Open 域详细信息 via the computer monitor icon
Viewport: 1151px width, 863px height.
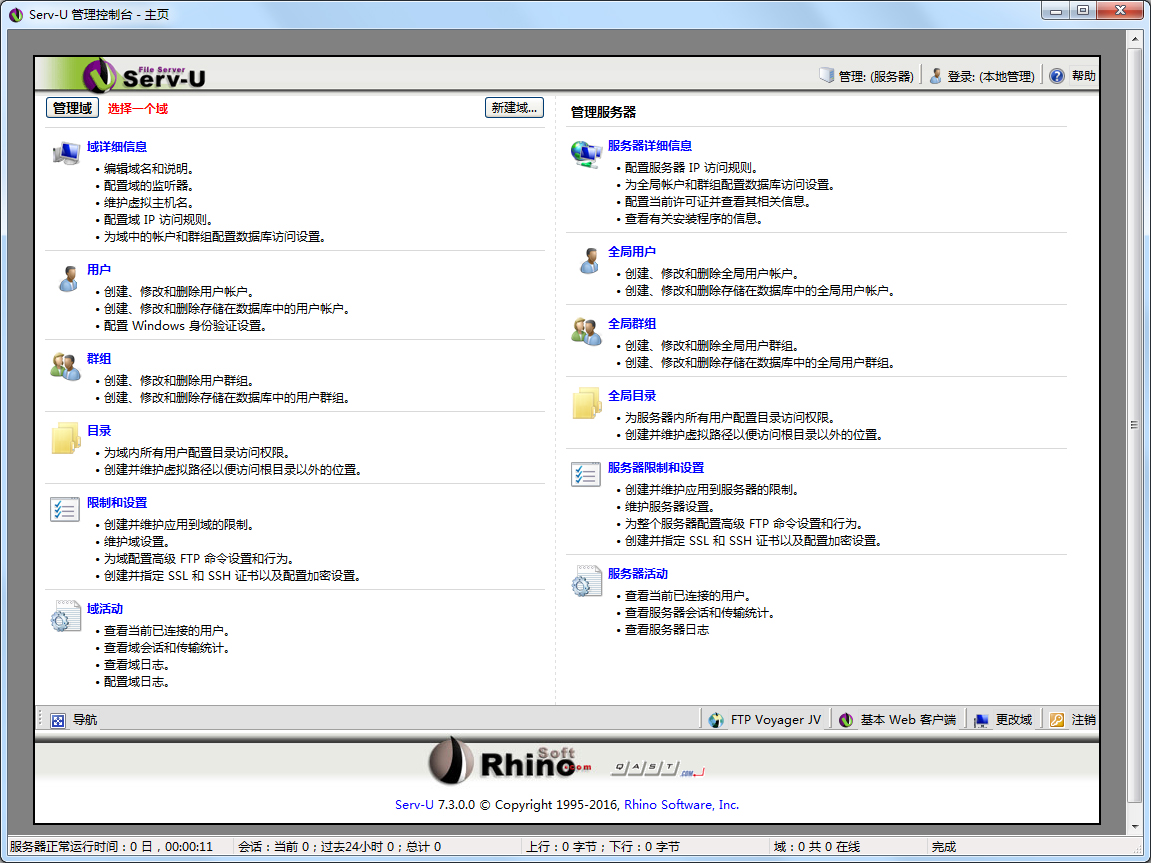pos(66,152)
